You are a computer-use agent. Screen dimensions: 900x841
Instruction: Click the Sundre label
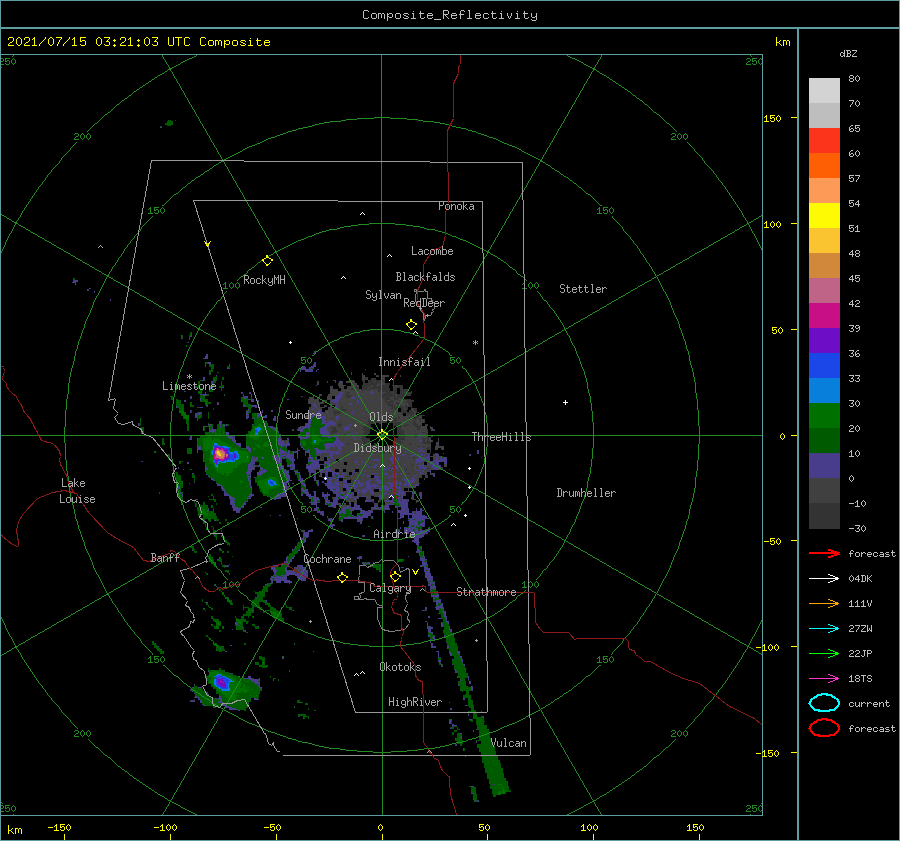click(303, 414)
